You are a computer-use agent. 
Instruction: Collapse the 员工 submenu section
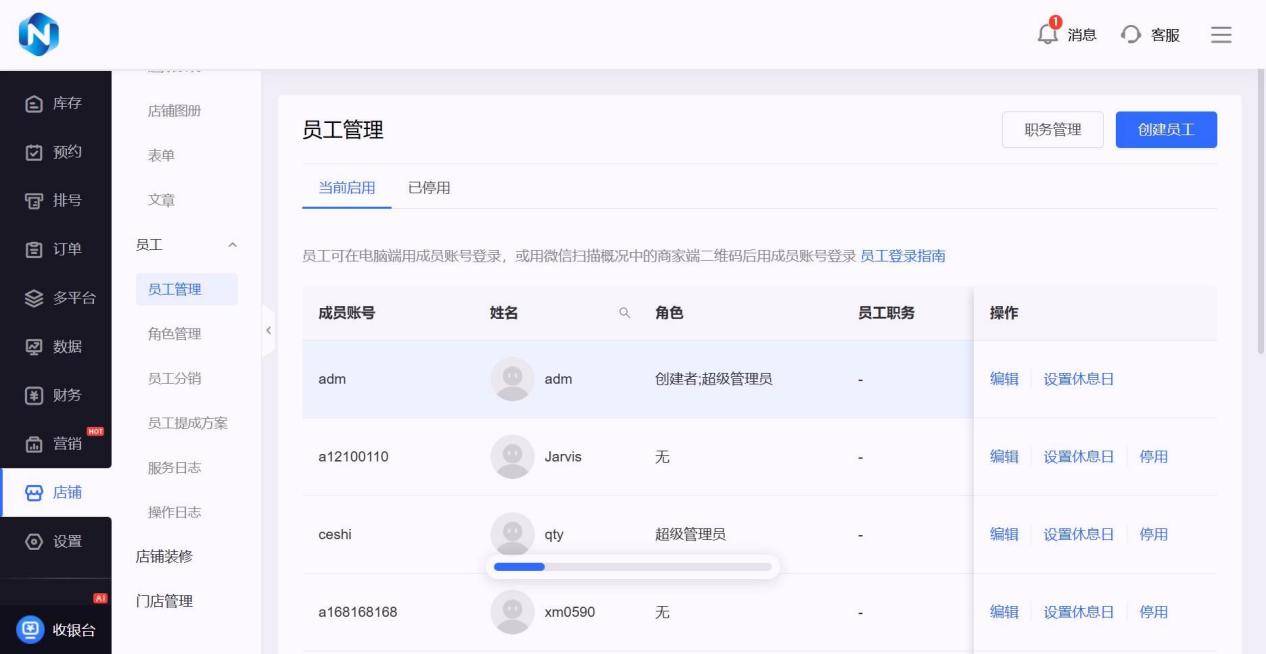[x=233, y=245]
